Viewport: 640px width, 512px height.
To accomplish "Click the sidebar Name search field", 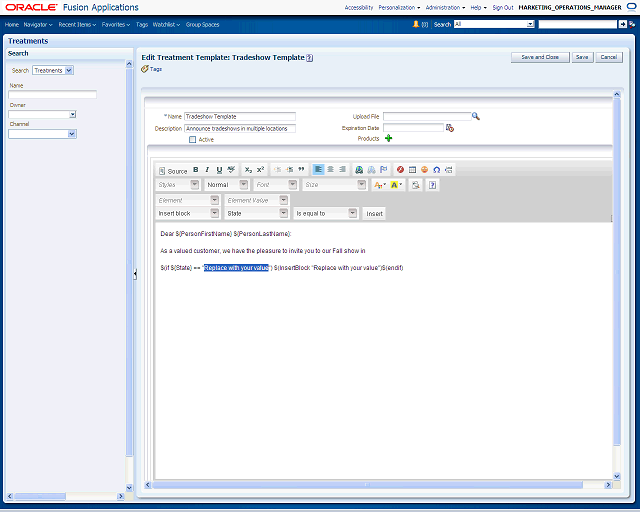I will click(52, 95).
